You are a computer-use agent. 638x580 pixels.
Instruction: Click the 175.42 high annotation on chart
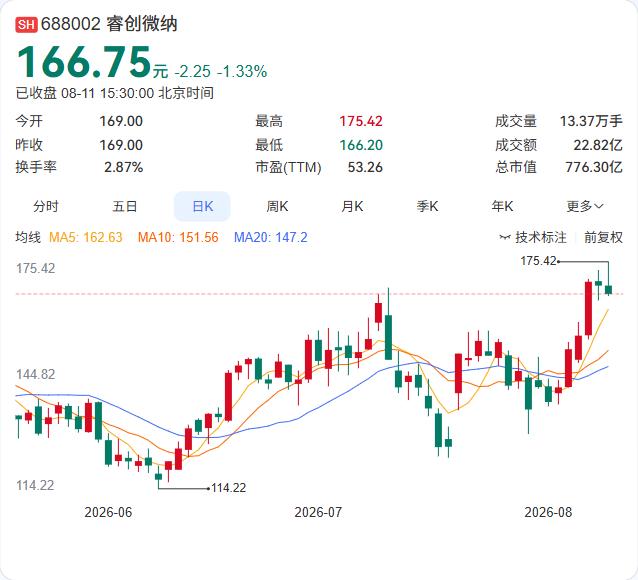coord(538,260)
